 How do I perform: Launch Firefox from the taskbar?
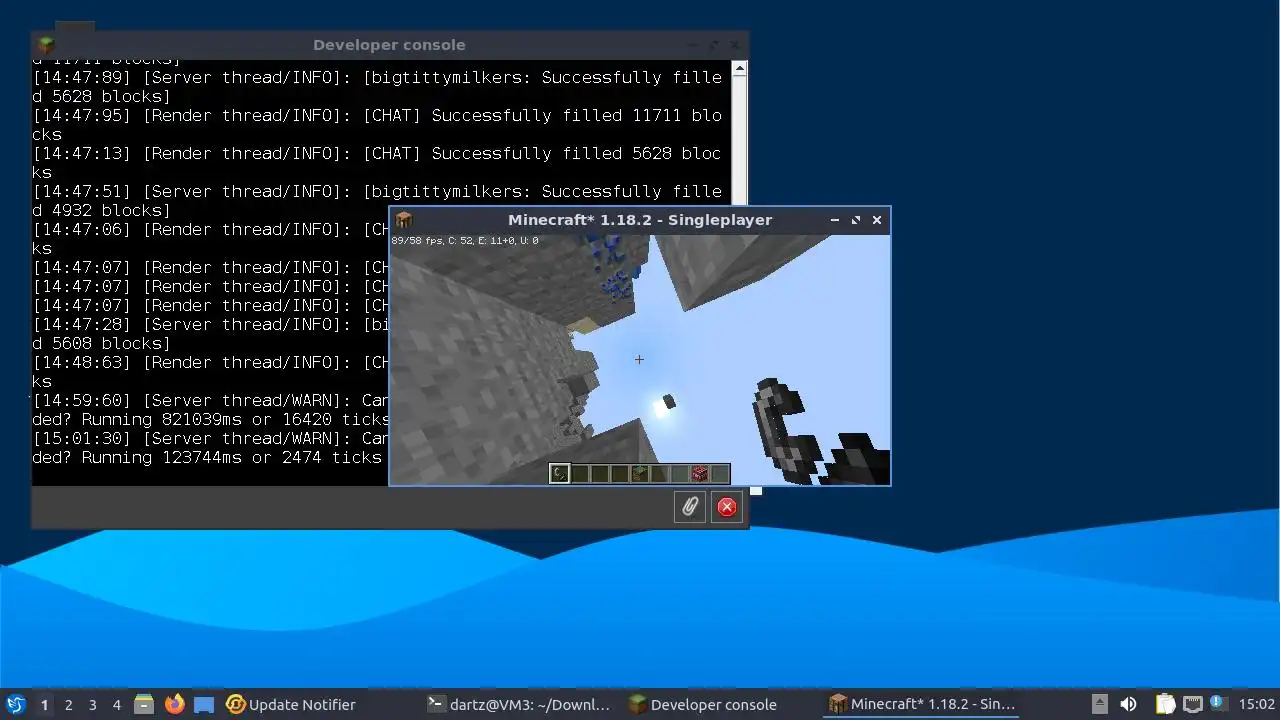tap(175, 704)
